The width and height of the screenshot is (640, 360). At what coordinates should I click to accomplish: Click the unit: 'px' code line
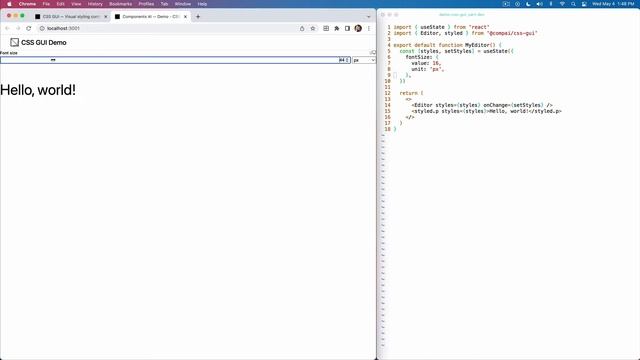coord(427,69)
